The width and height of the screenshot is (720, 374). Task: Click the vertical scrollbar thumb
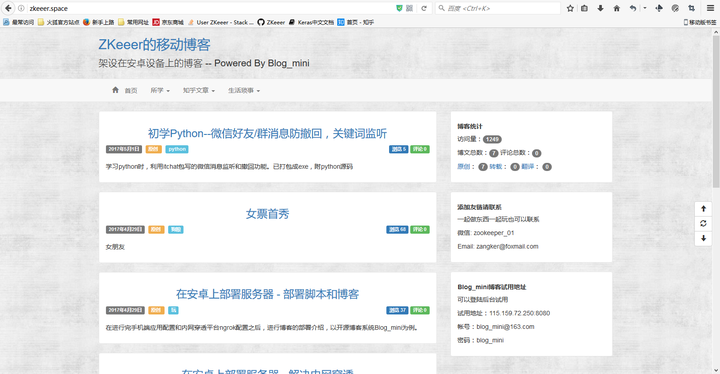click(x=715, y=112)
